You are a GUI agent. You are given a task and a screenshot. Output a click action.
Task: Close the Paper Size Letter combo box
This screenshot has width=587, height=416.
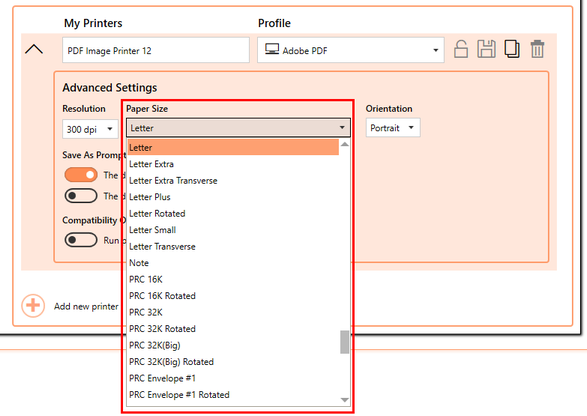pyautogui.click(x=238, y=128)
